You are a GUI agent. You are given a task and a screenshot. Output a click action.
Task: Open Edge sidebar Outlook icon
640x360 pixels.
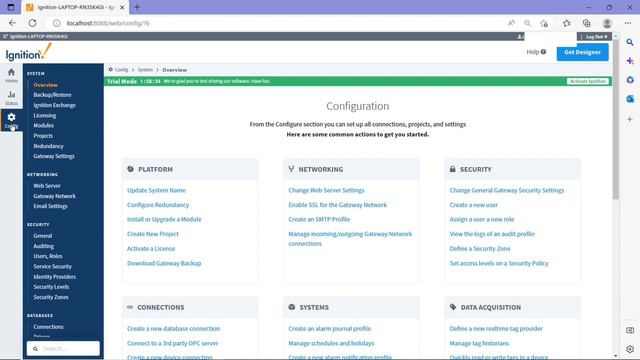tap(630, 99)
